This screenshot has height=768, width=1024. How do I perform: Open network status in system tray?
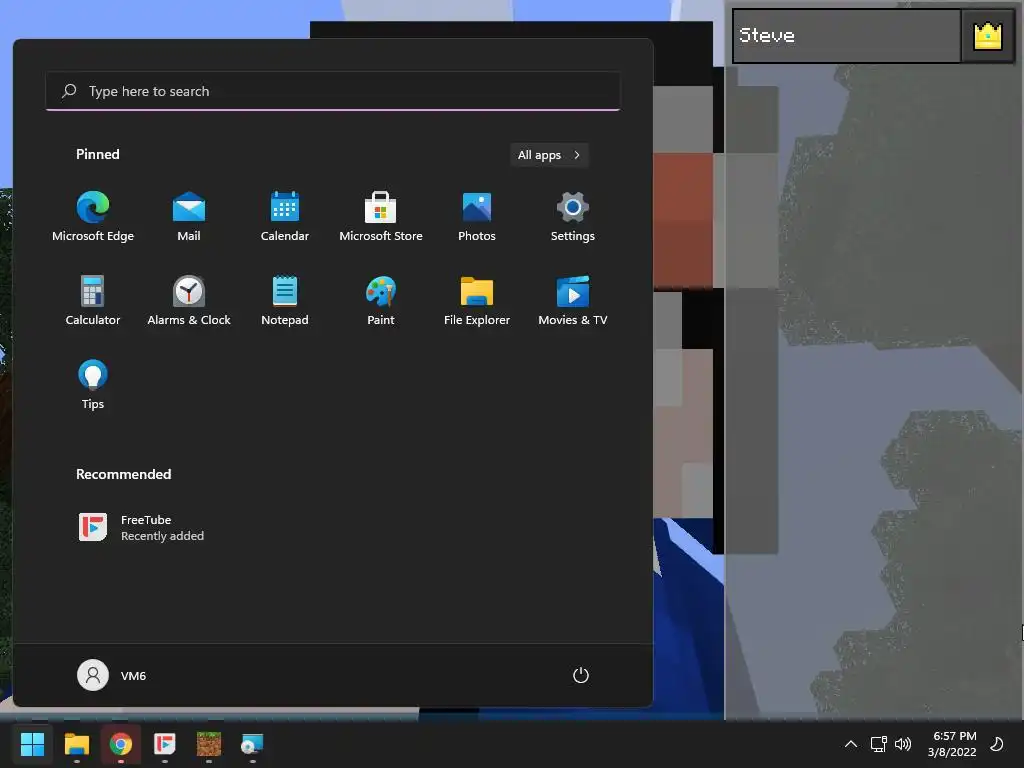click(x=878, y=744)
